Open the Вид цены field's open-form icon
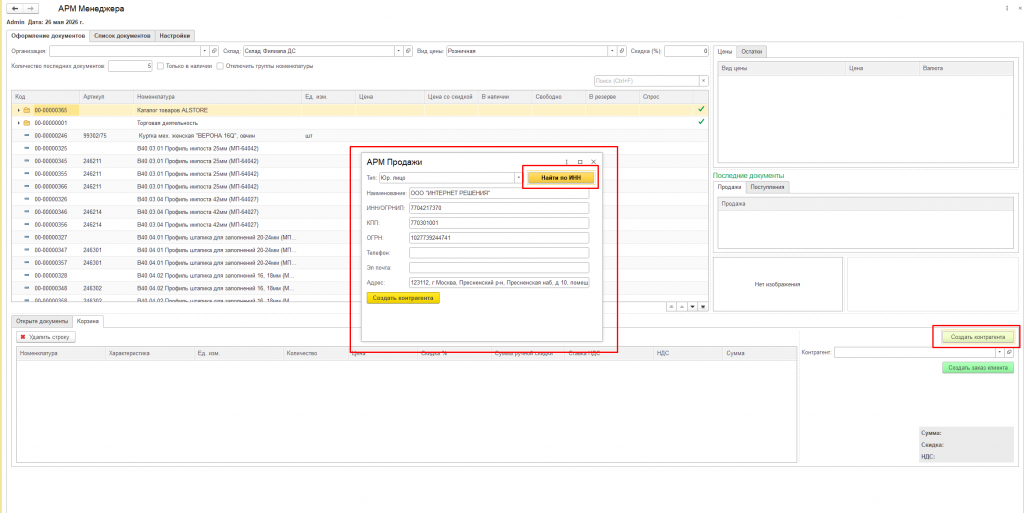The image size is (1024, 513). point(622,50)
